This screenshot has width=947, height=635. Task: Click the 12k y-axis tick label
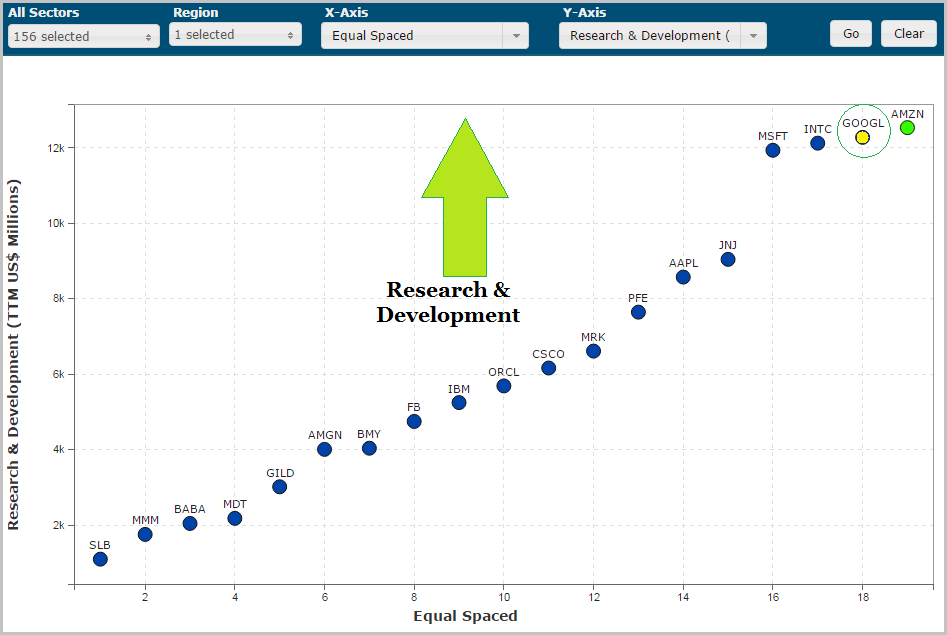(x=56, y=148)
